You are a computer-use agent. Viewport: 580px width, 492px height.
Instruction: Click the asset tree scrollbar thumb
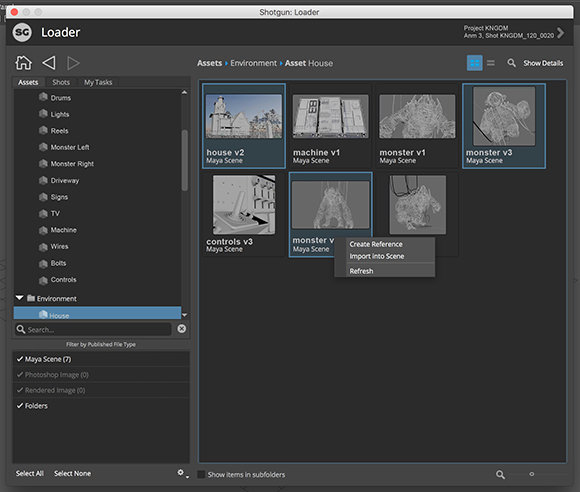click(x=185, y=160)
